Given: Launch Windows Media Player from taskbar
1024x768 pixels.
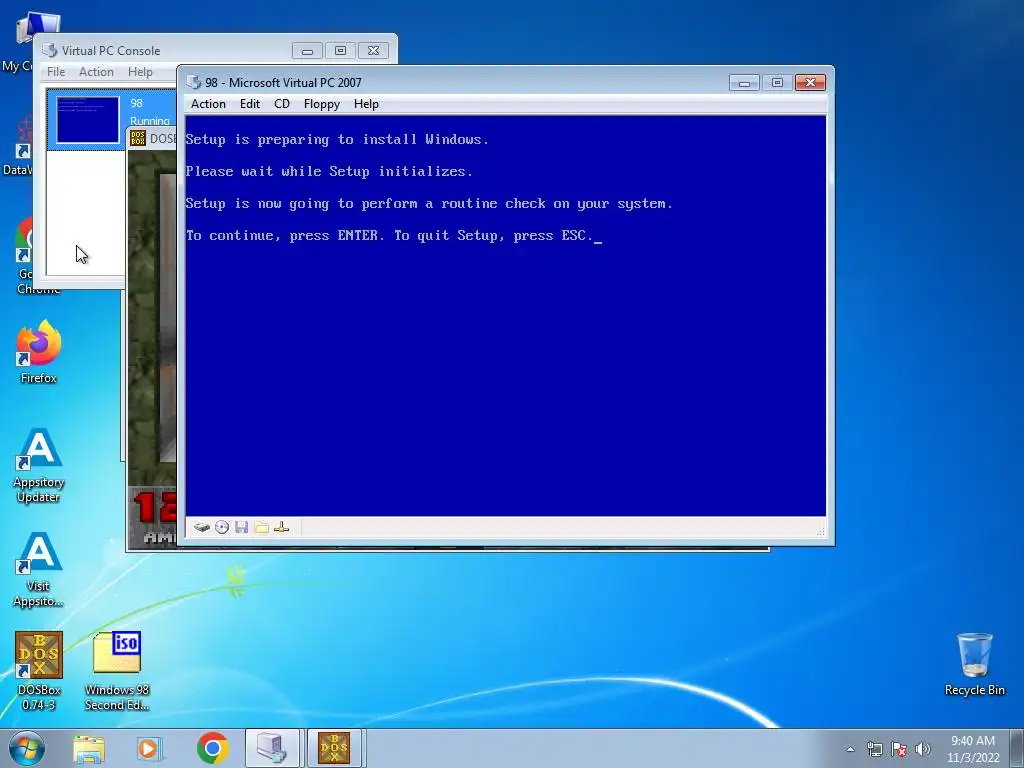Looking at the screenshot, I should point(150,748).
